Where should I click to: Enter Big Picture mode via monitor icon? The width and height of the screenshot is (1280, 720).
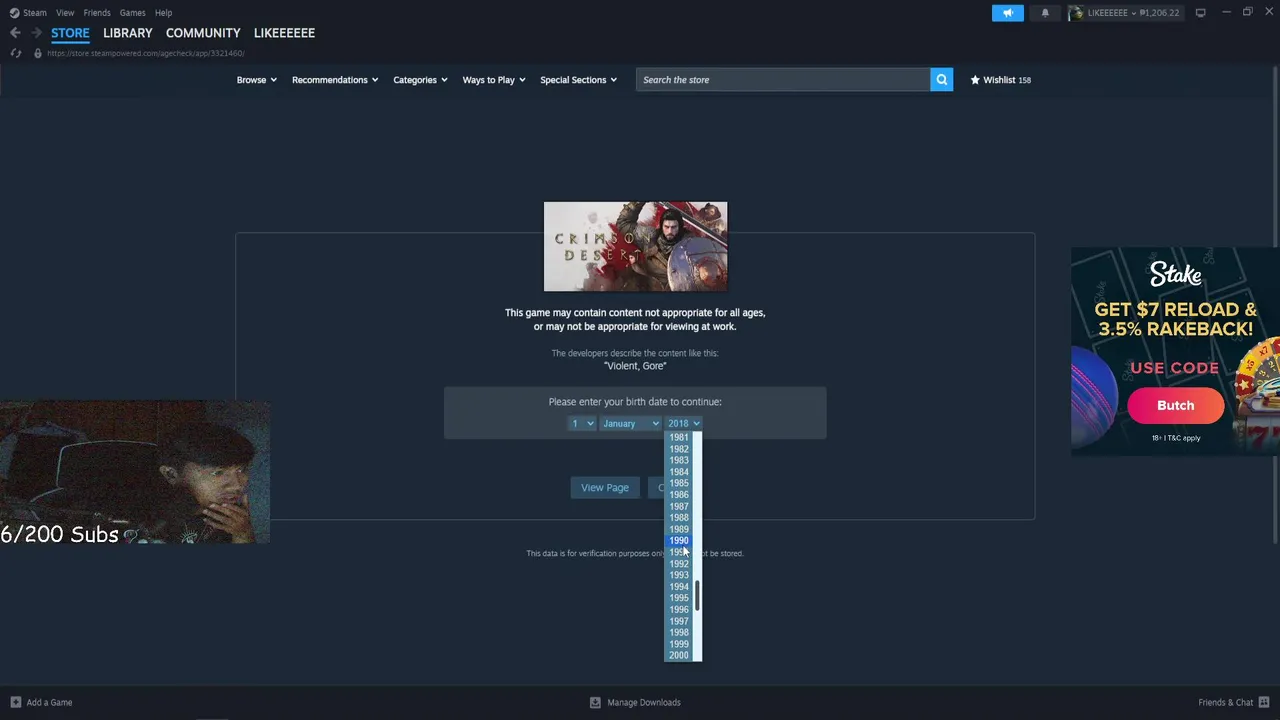1200,13
